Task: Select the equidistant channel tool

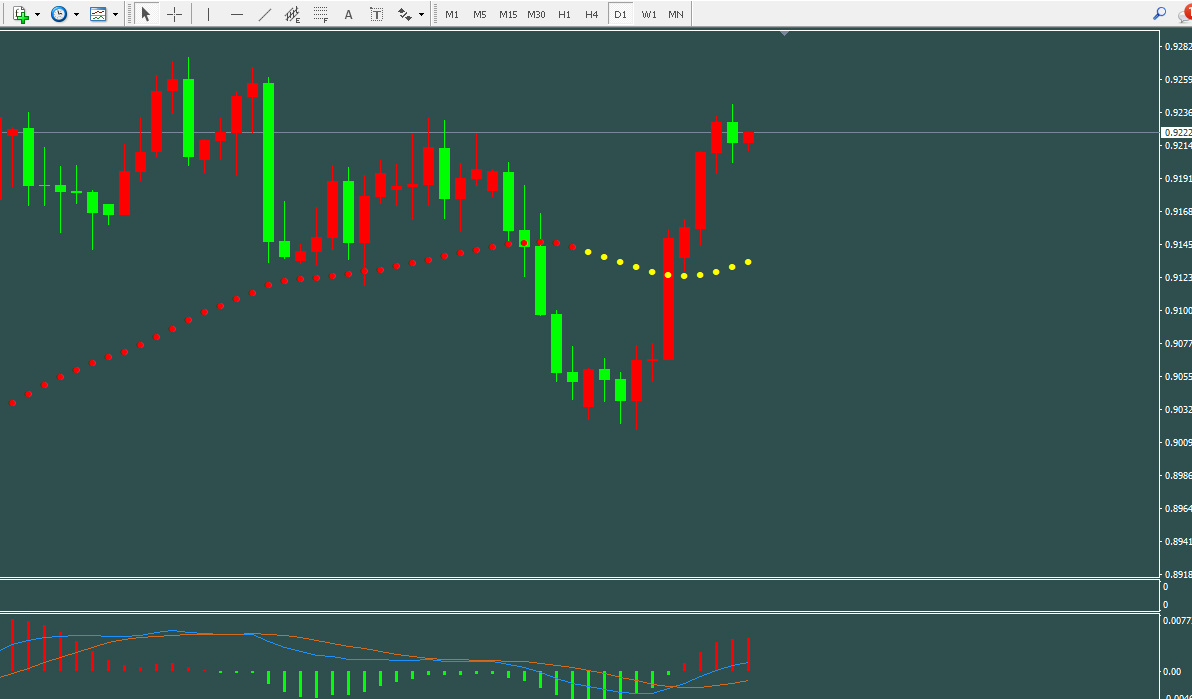Action: (x=293, y=14)
